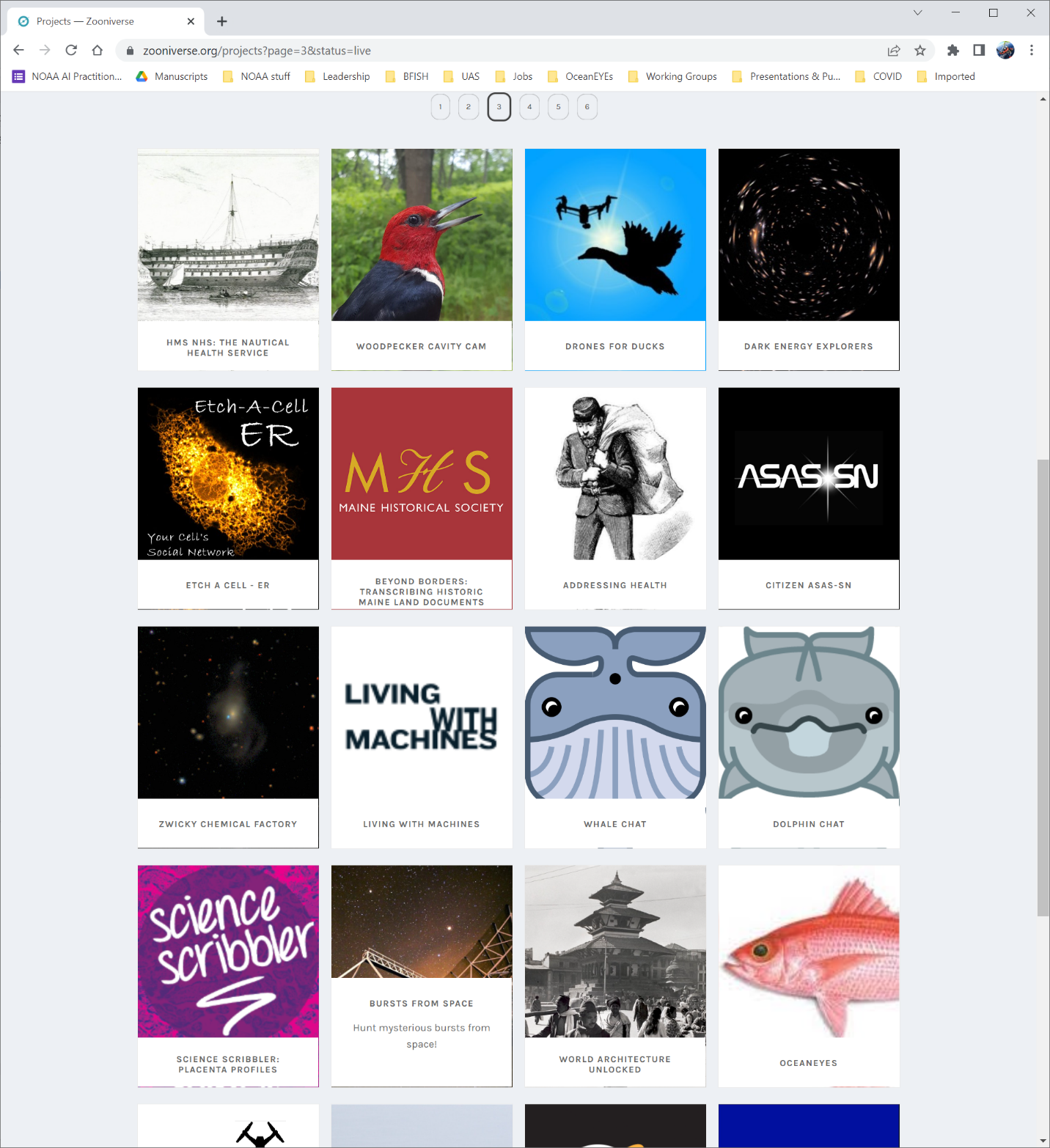Image resolution: width=1050 pixels, height=1148 pixels.
Task: Click the 'Beyond Borders' Maine land documents title
Action: tap(422, 592)
